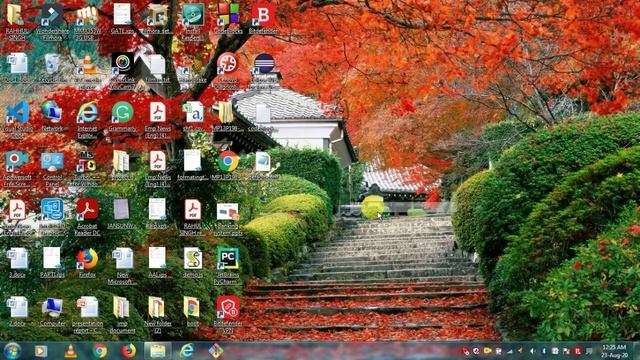Open the taskbar clock showing 12:25 AM

coord(614,351)
